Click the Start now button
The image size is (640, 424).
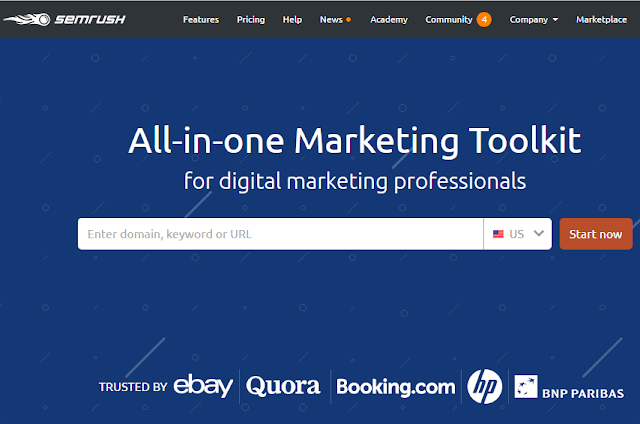(x=596, y=234)
